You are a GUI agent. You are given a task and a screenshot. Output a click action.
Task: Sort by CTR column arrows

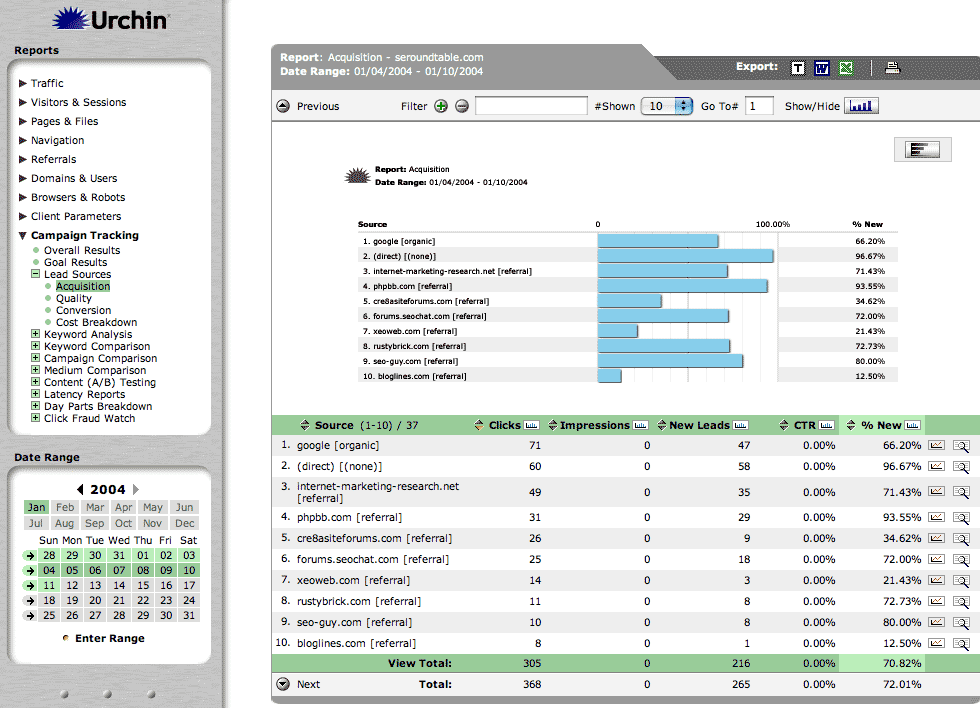coord(784,426)
